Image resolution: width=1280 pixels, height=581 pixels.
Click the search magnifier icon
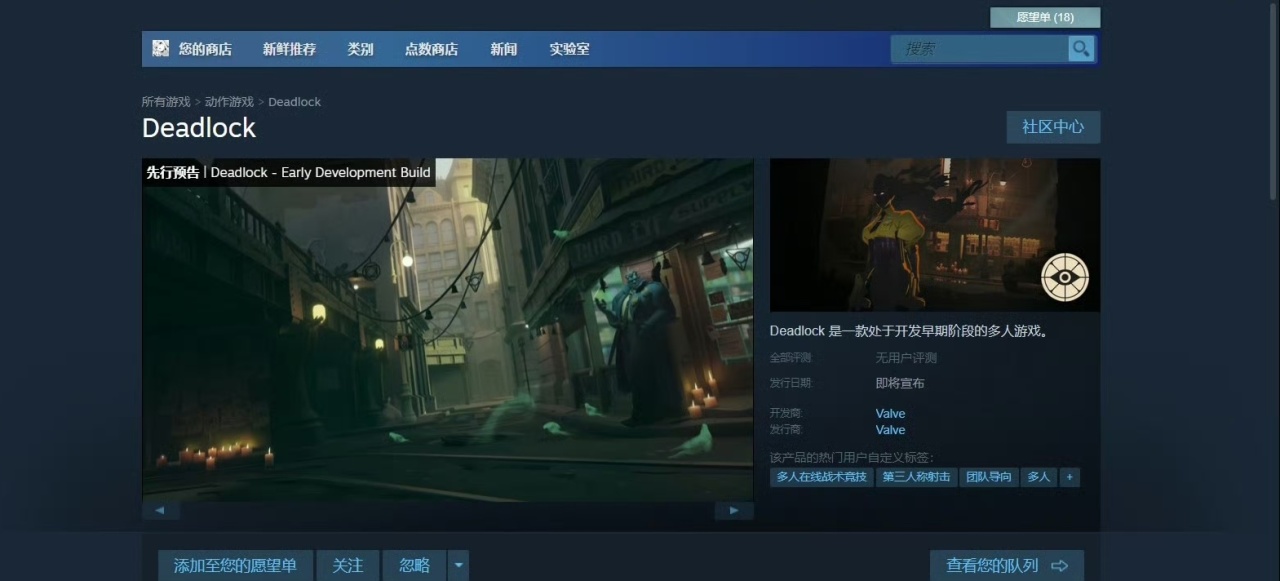coord(1080,48)
